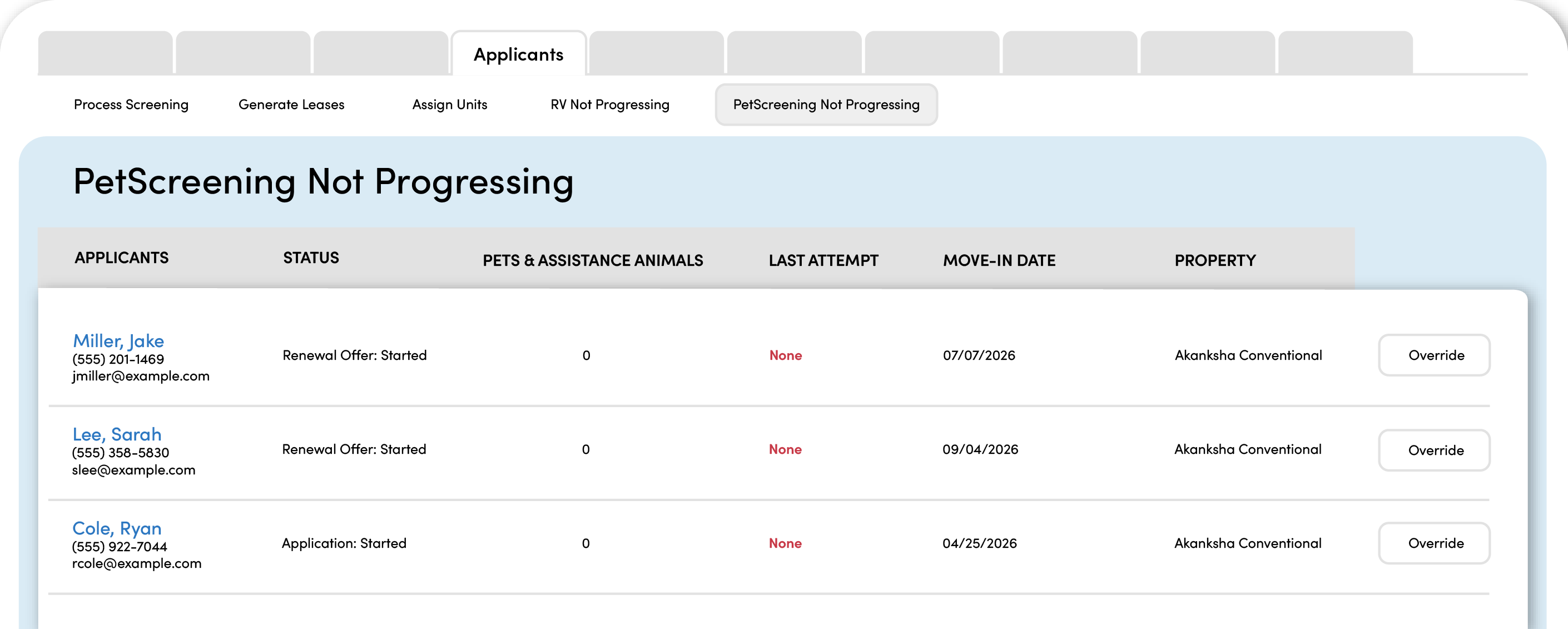The height and width of the screenshot is (629, 1568).
Task: Open applicant Cole, Ryan profile link
Action: coord(117,528)
